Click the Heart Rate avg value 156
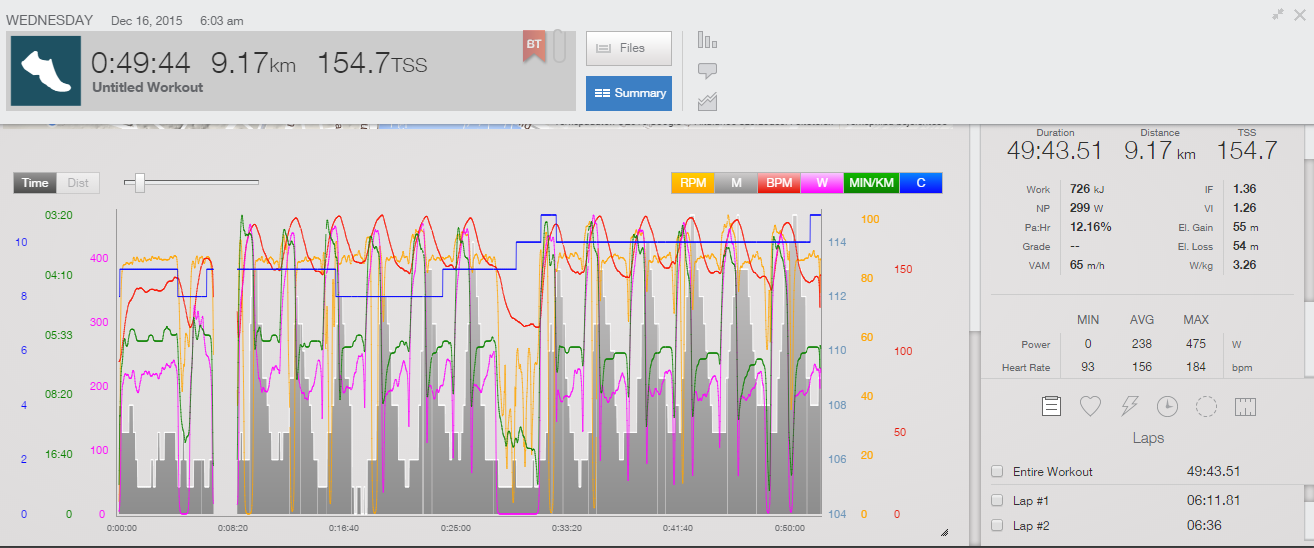The image size is (1314, 548). point(1141,368)
